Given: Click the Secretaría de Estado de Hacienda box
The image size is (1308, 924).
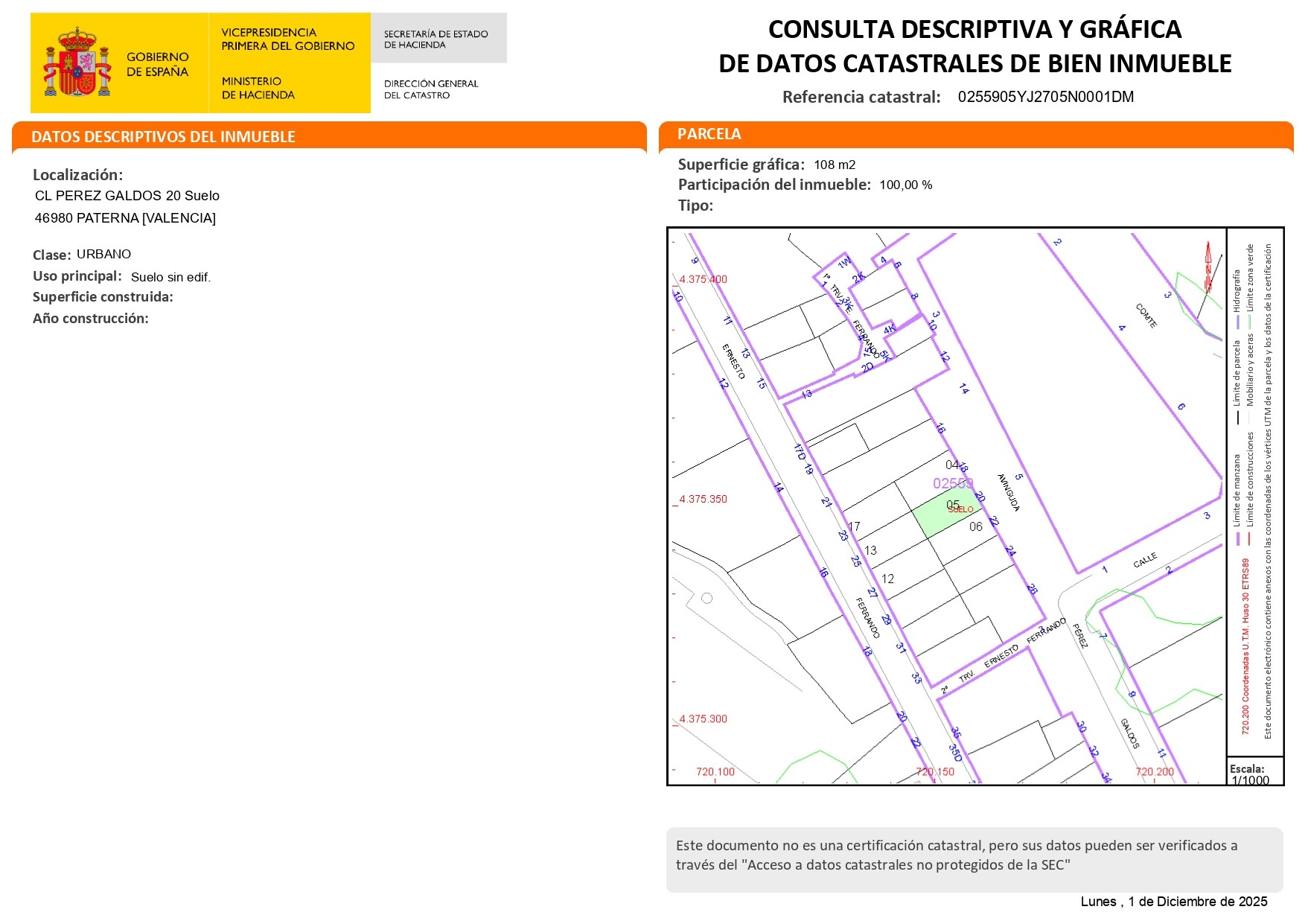Looking at the screenshot, I should click(x=438, y=39).
